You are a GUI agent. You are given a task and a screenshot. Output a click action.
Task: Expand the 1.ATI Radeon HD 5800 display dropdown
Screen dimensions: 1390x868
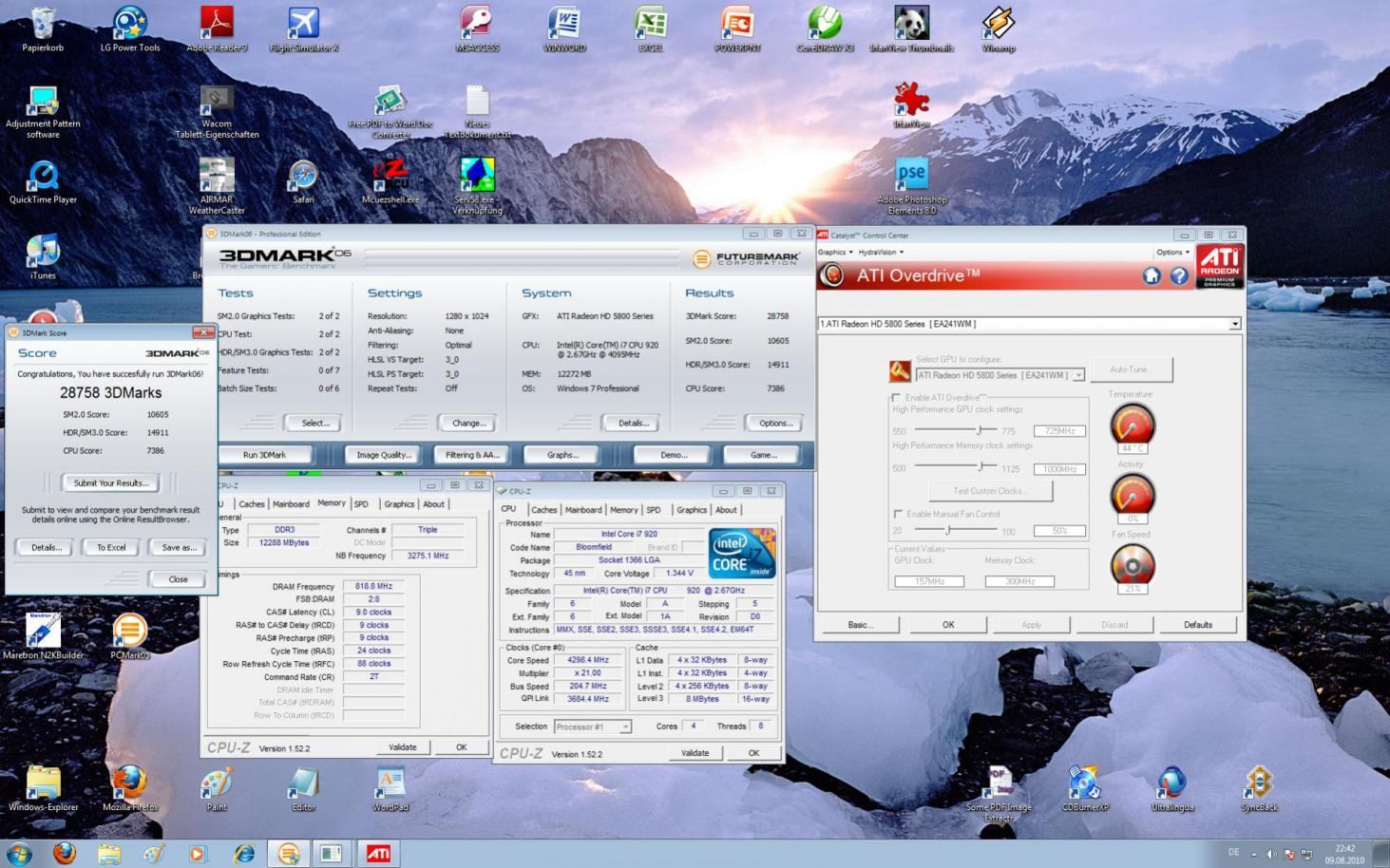1234,324
